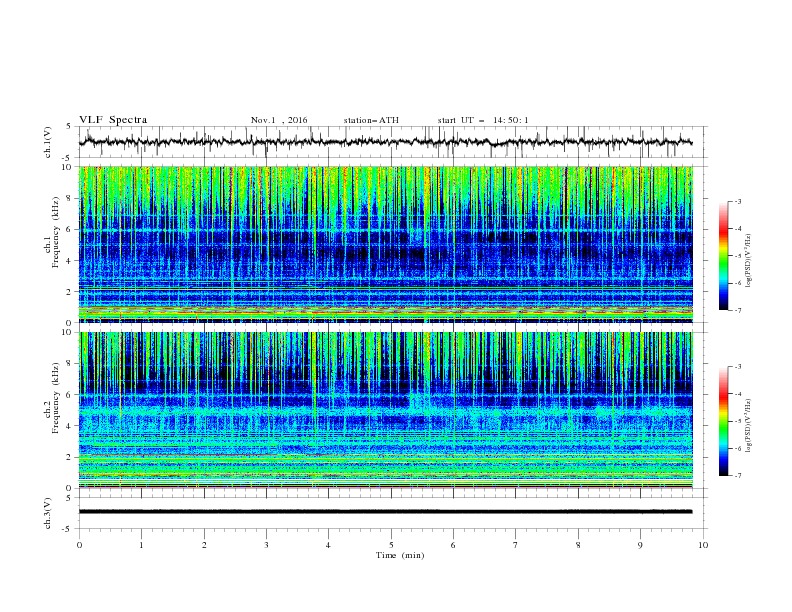The image size is (792, 612).
Task: Click the ch.1 spectrogram color bar
Action: (723, 256)
